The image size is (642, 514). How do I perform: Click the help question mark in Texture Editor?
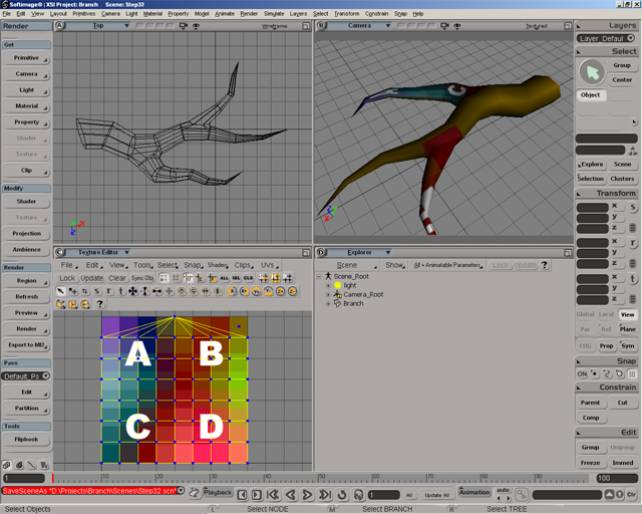point(99,304)
